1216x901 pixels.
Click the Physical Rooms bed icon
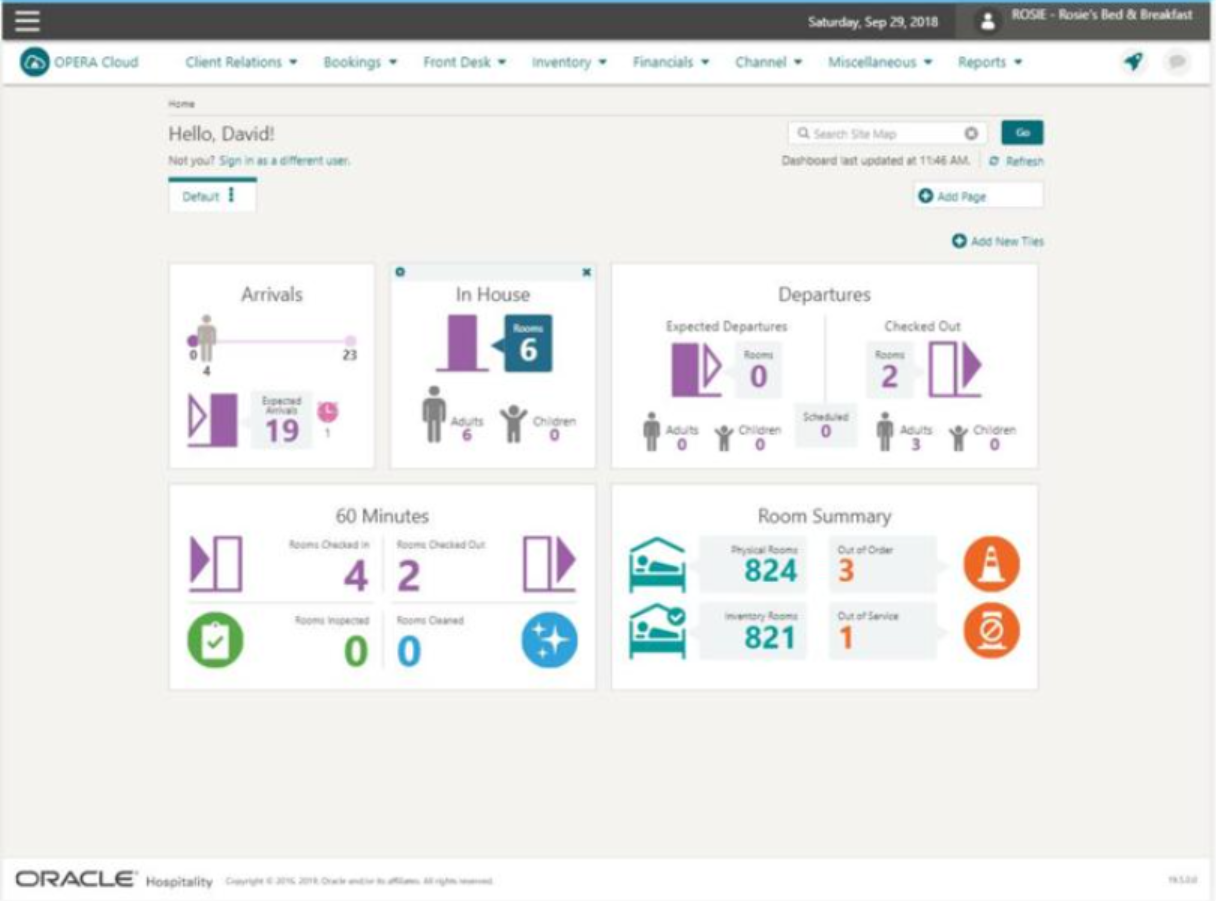click(657, 566)
